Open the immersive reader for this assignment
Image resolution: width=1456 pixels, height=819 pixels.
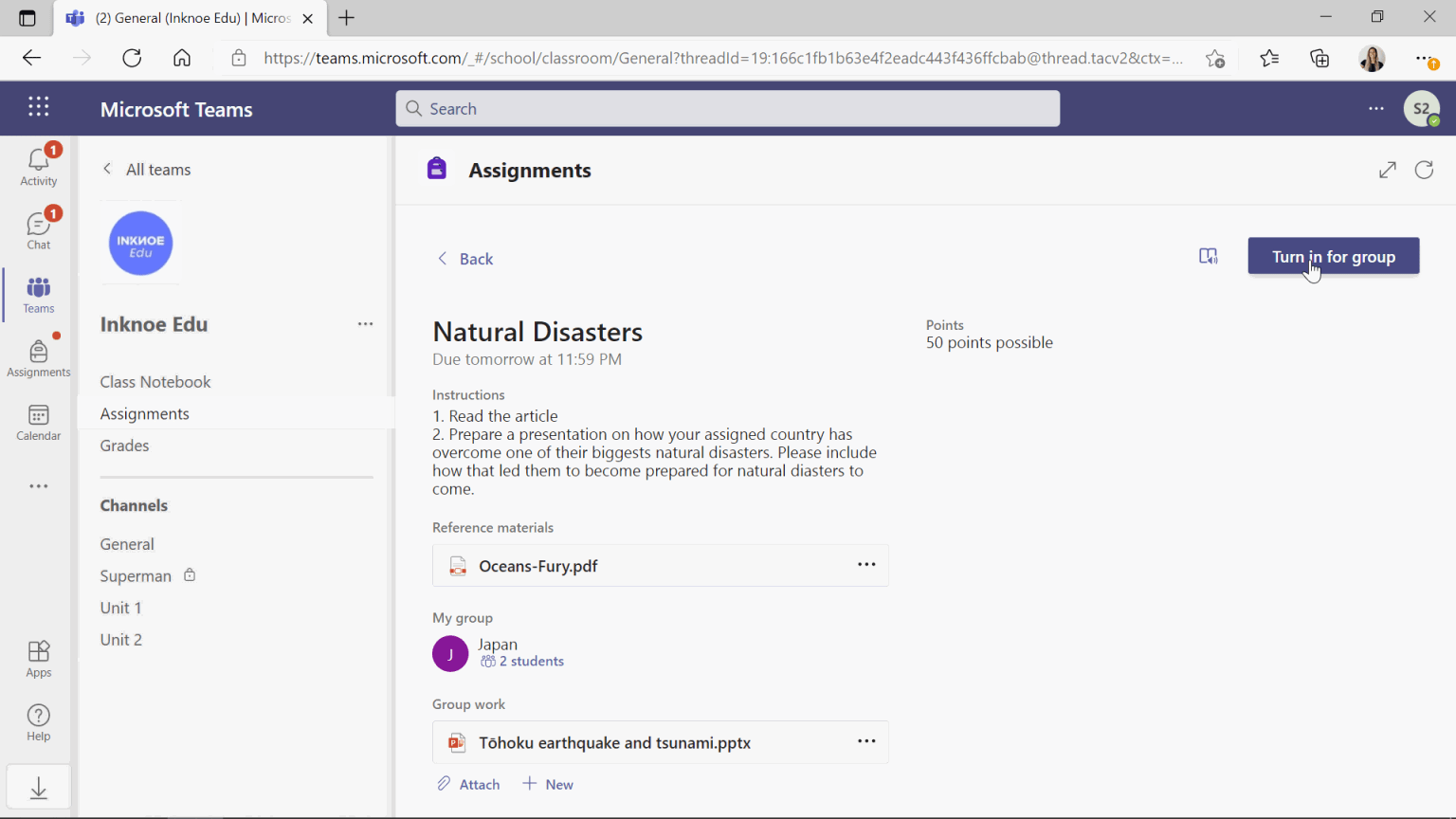(x=1208, y=255)
